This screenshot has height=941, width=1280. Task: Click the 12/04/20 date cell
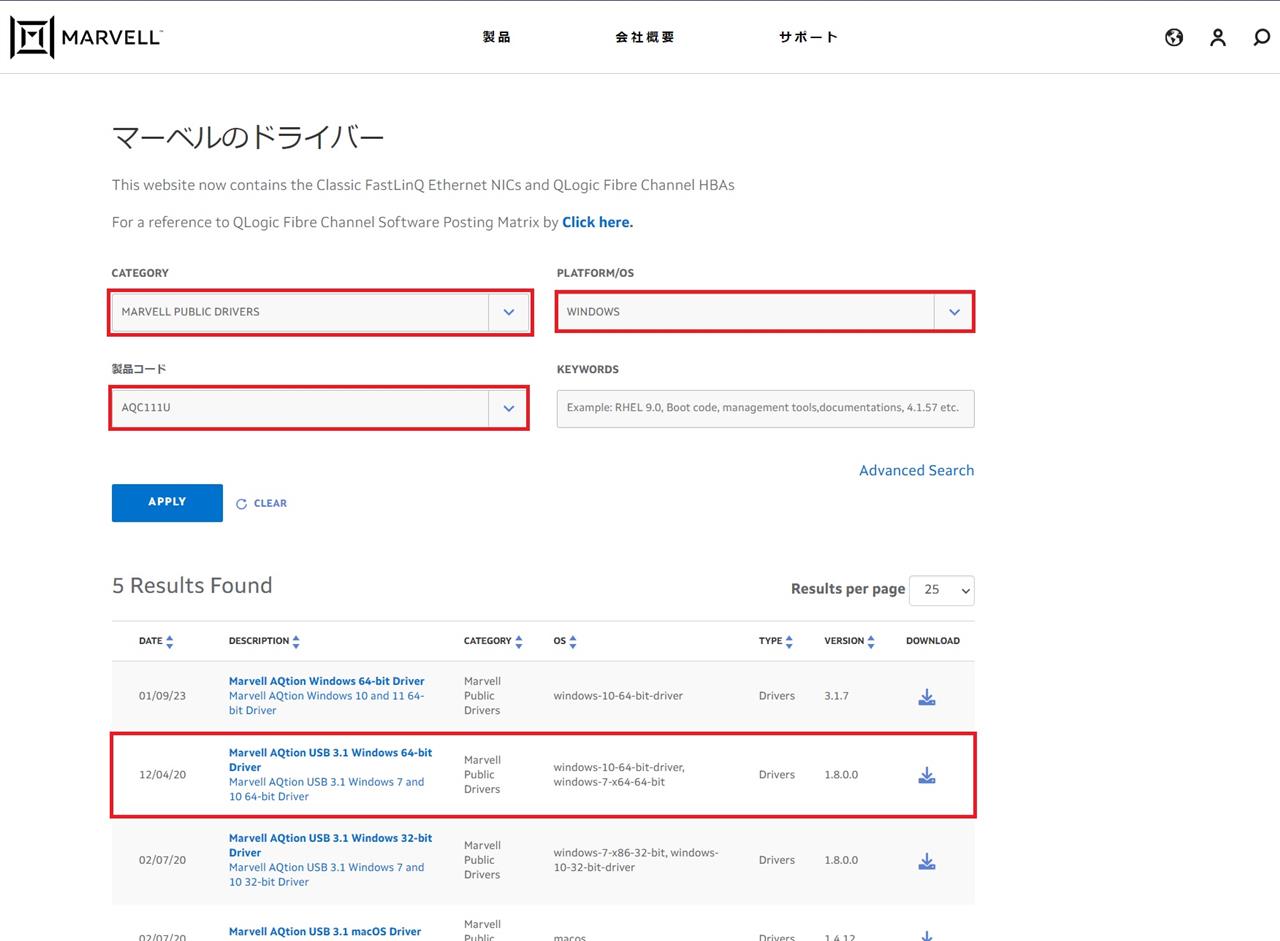(x=162, y=775)
